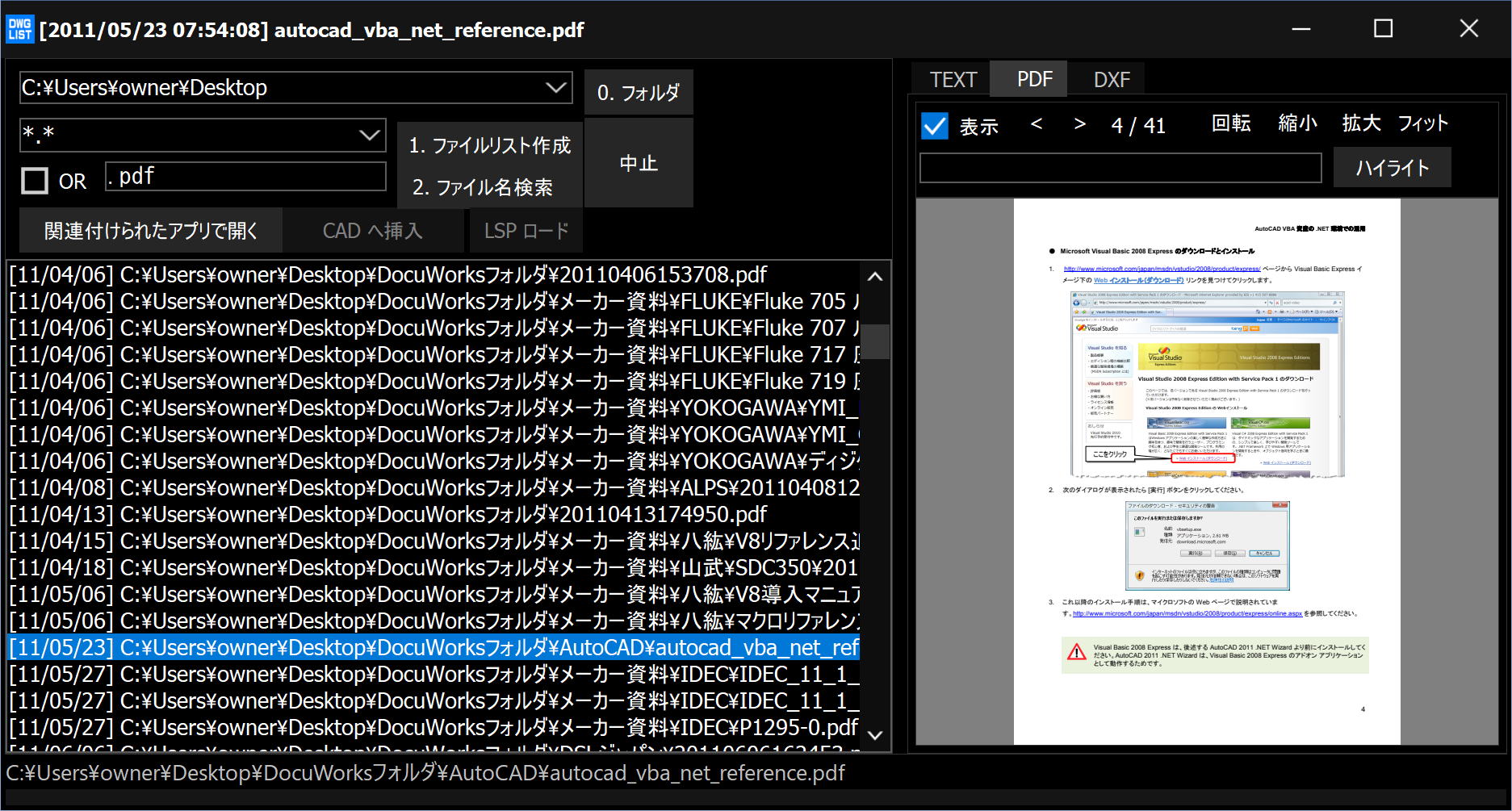1512x811 pixels.
Task: Go to previous PDF page with <
Action: (1037, 123)
